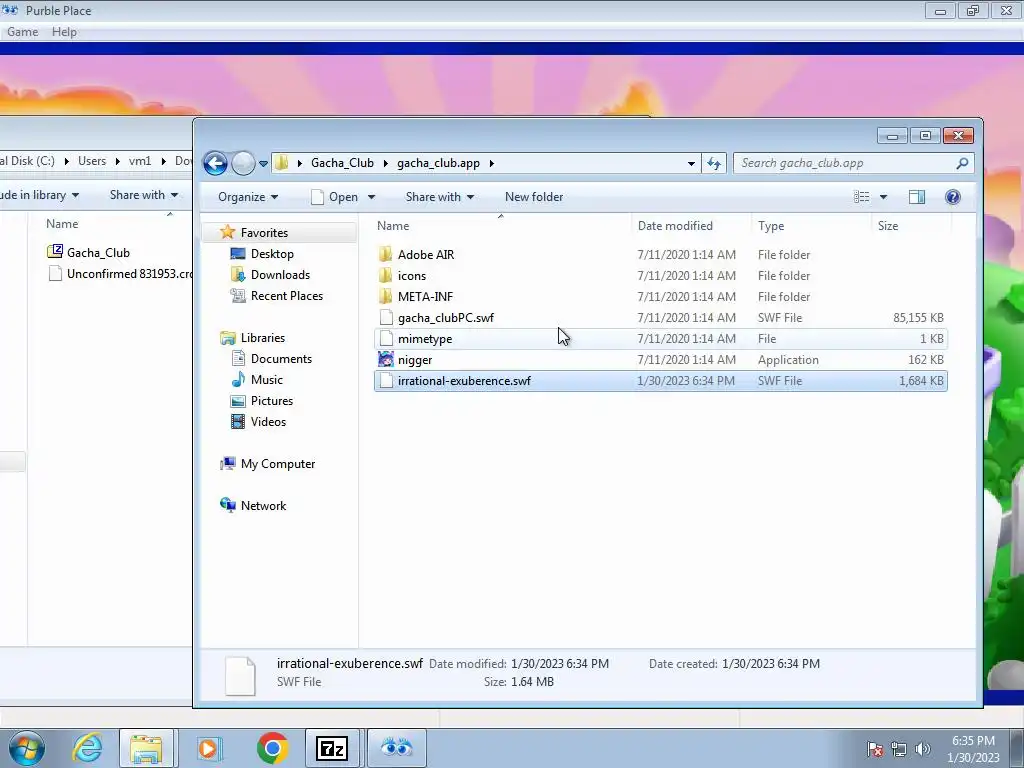The image size is (1024, 768).
Task: Open Recent Places in the navigation pane
Action: click(286, 296)
